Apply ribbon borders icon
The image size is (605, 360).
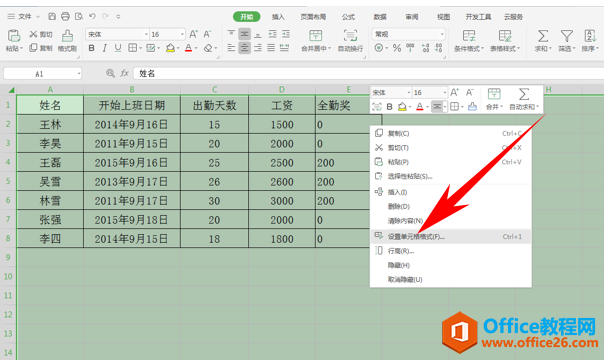coord(132,48)
